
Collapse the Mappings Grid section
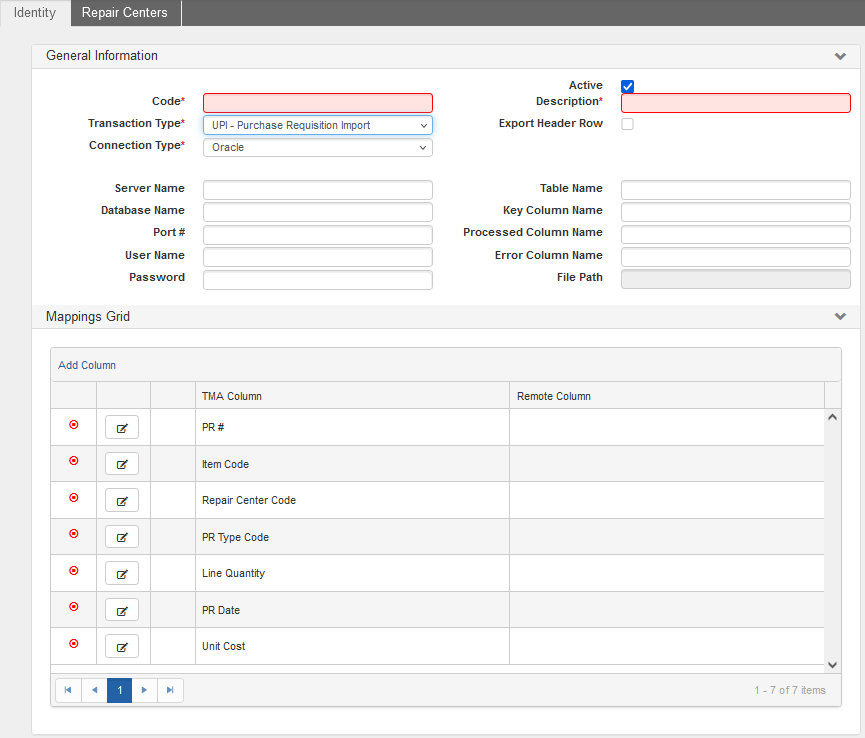840,317
